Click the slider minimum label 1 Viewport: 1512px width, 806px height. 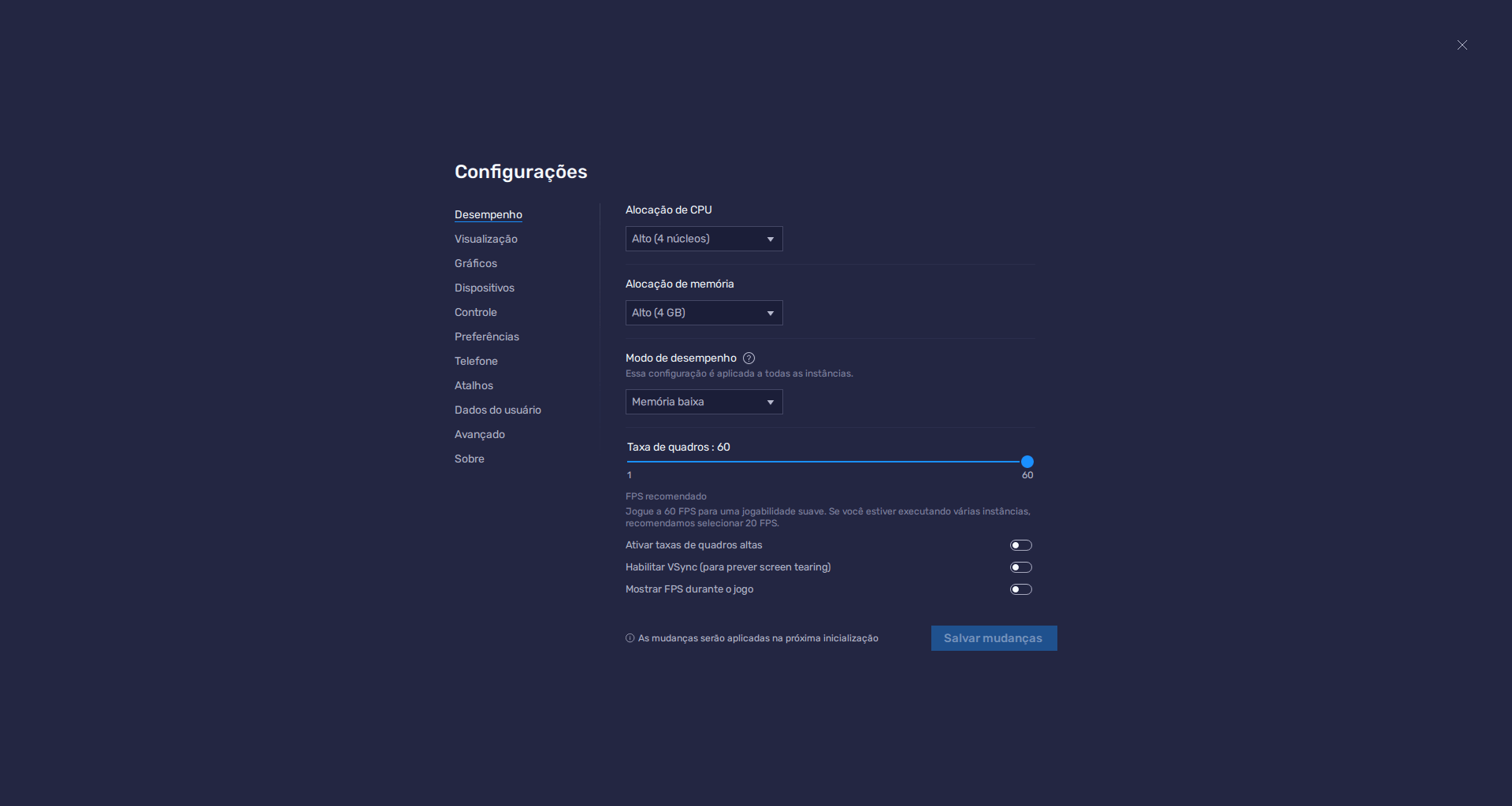click(x=630, y=475)
